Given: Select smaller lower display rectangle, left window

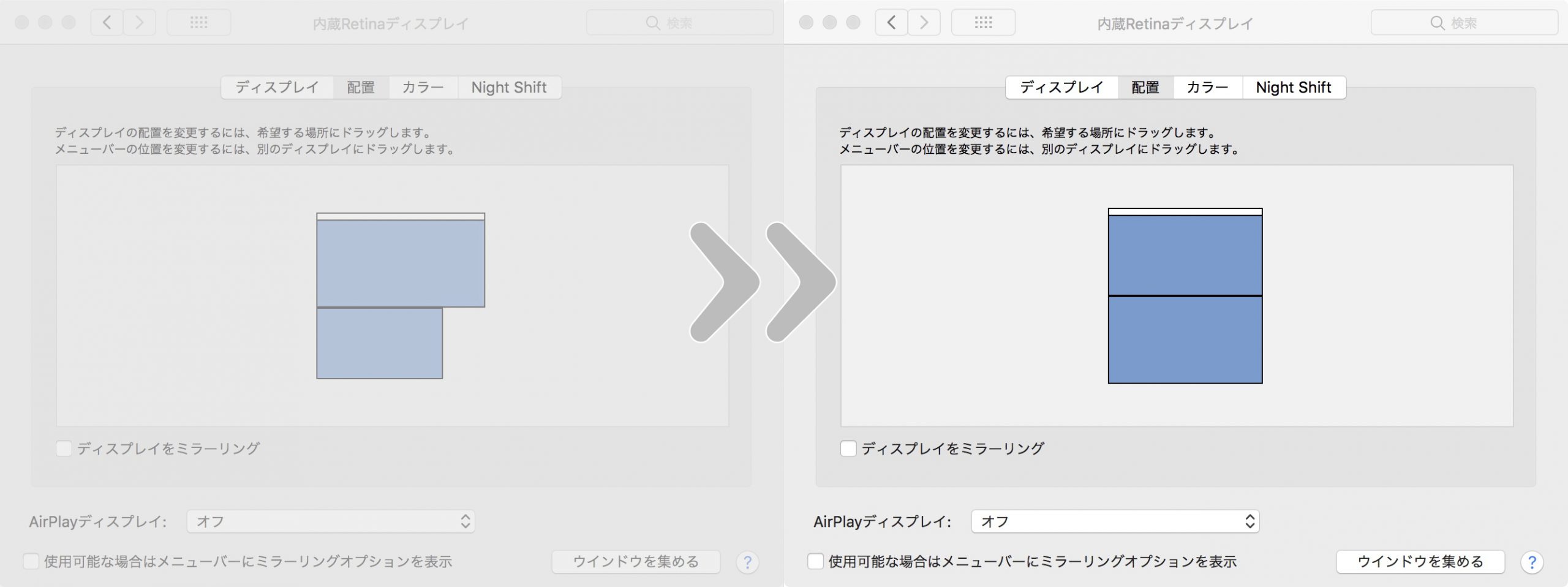Looking at the screenshot, I should click(380, 343).
